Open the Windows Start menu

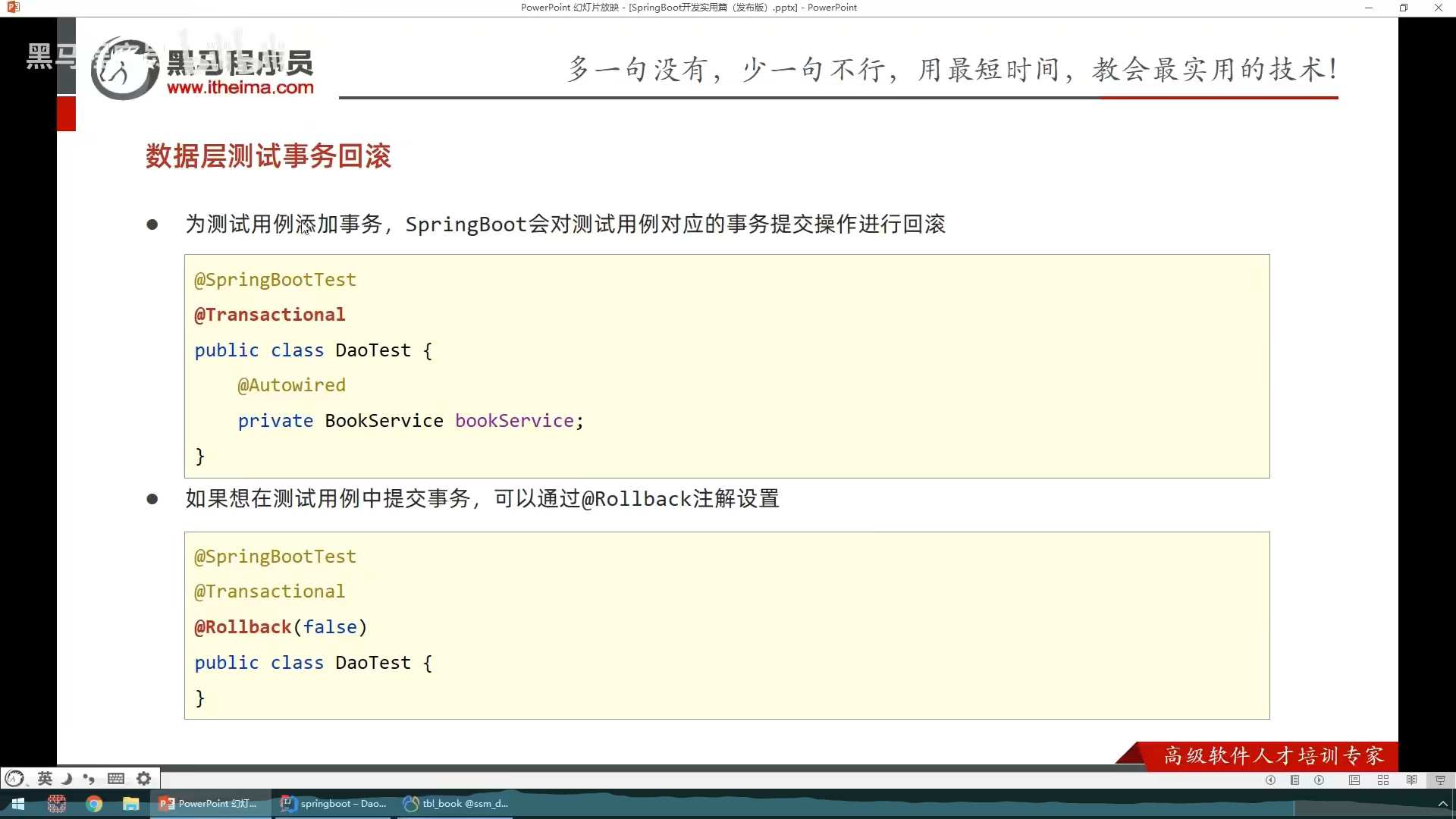[x=17, y=804]
